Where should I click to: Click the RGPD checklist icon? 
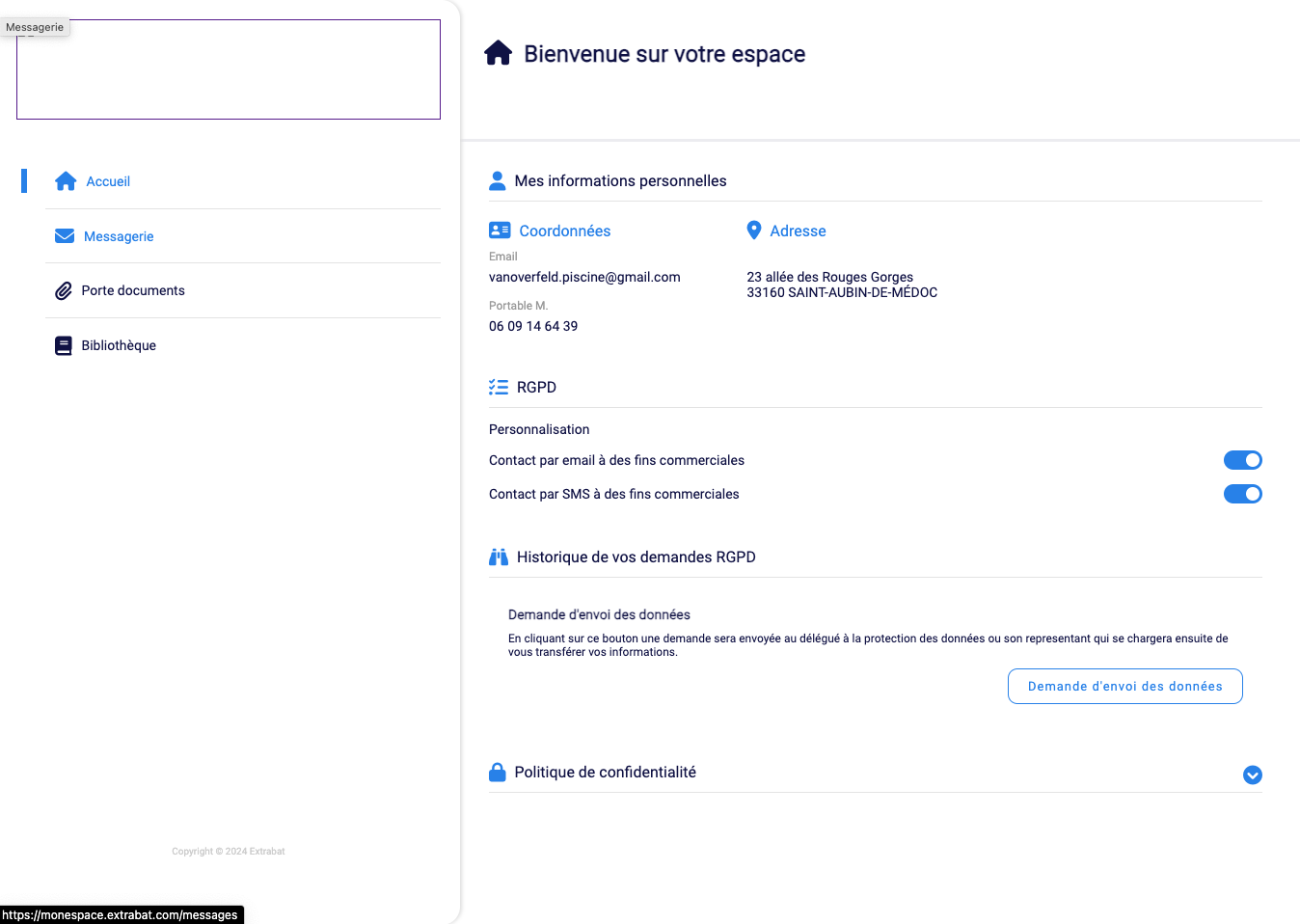[499, 387]
